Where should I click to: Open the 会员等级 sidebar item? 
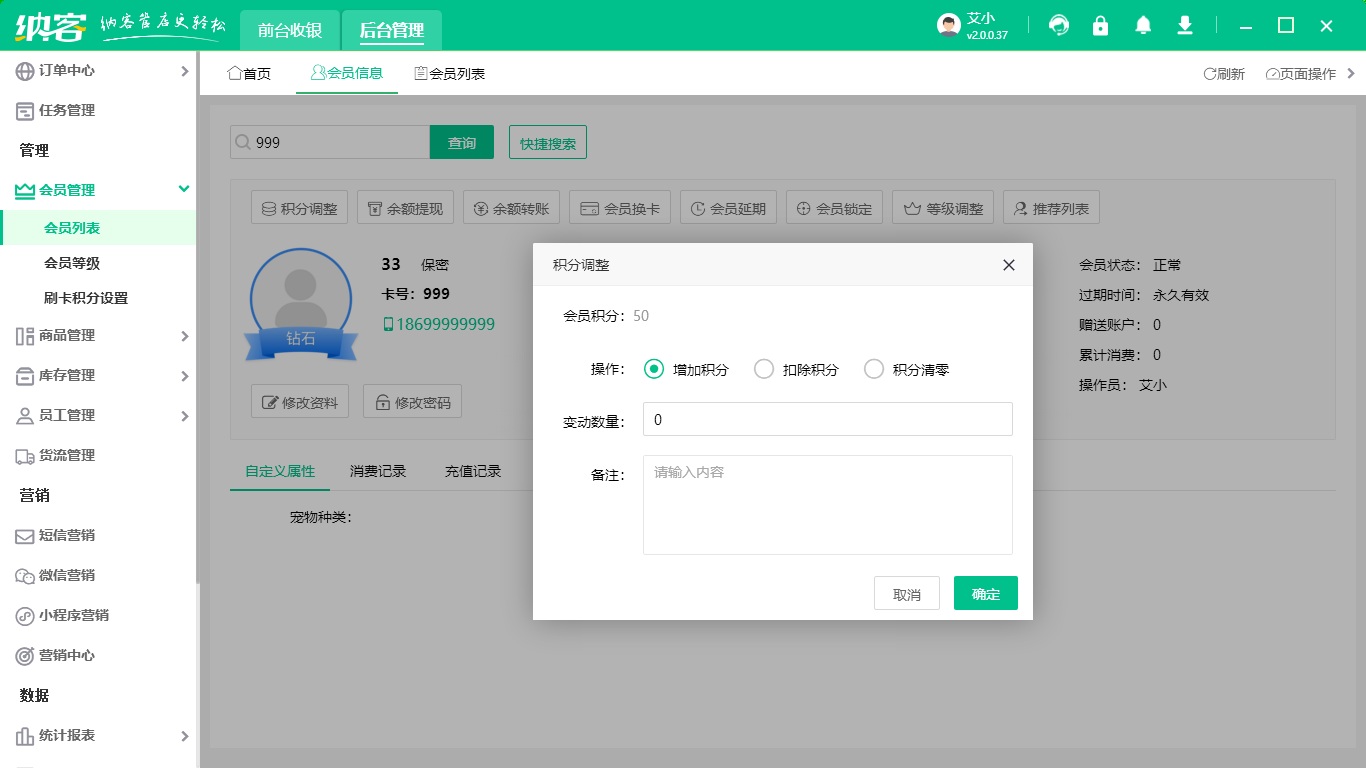click(x=72, y=263)
